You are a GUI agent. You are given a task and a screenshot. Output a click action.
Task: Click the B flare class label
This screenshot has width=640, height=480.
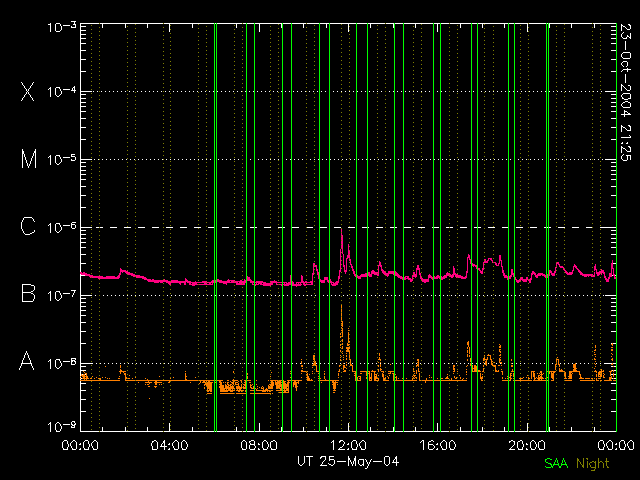click(28, 293)
